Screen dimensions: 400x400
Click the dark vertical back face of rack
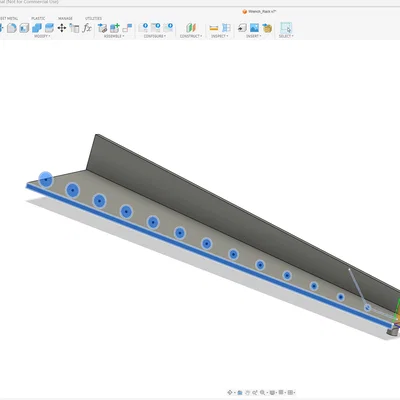[213, 220]
